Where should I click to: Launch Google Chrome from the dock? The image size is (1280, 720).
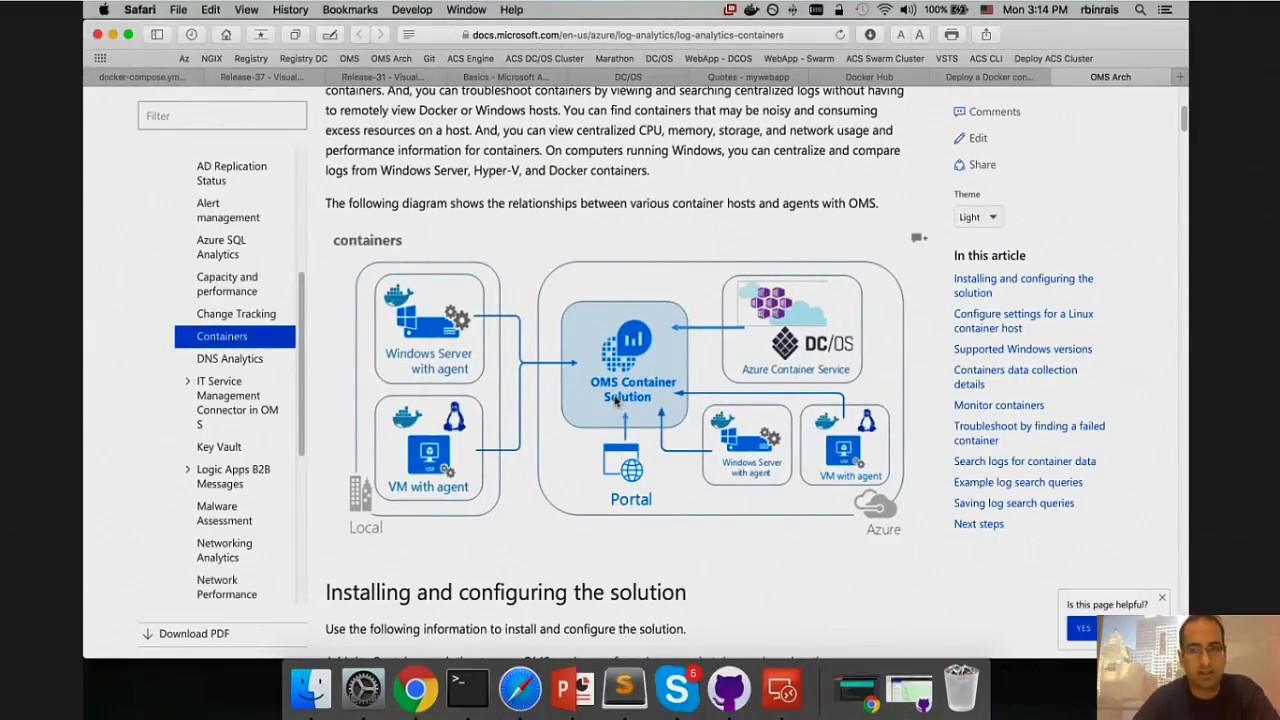[x=415, y=688]
